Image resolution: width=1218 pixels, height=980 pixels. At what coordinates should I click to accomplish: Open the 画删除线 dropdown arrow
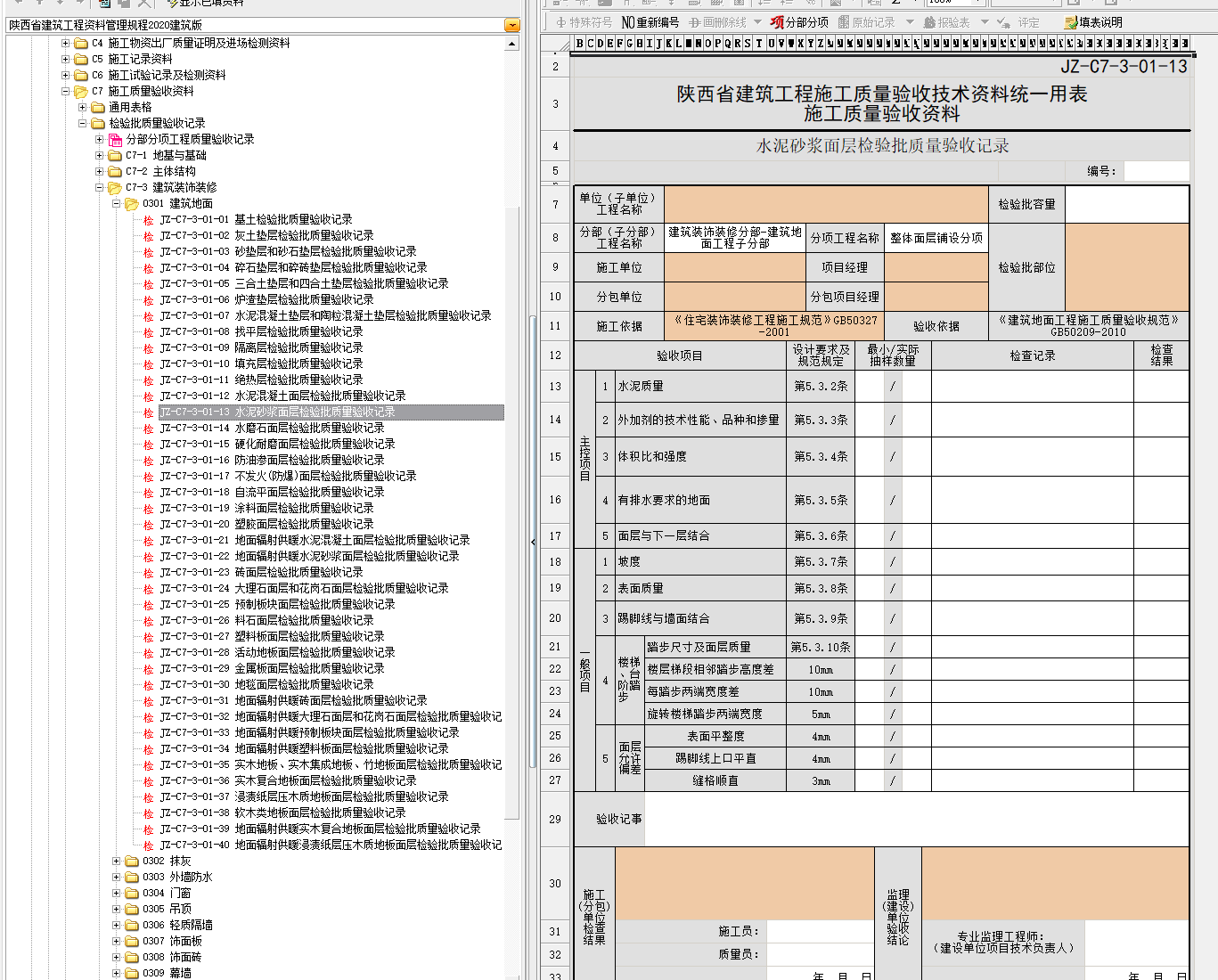[757, 22]
